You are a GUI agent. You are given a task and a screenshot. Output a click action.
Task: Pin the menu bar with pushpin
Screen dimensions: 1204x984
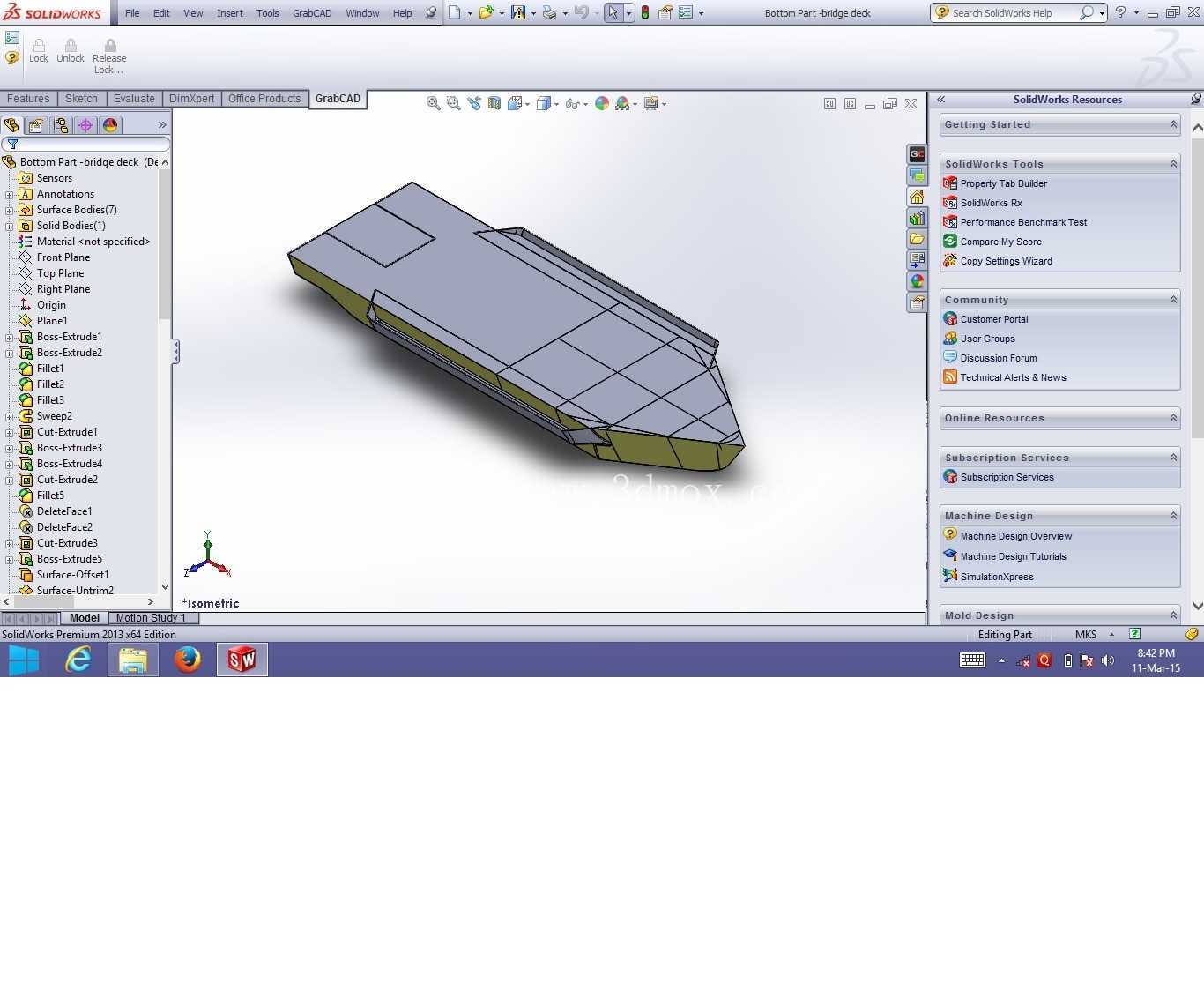point(430,13)
